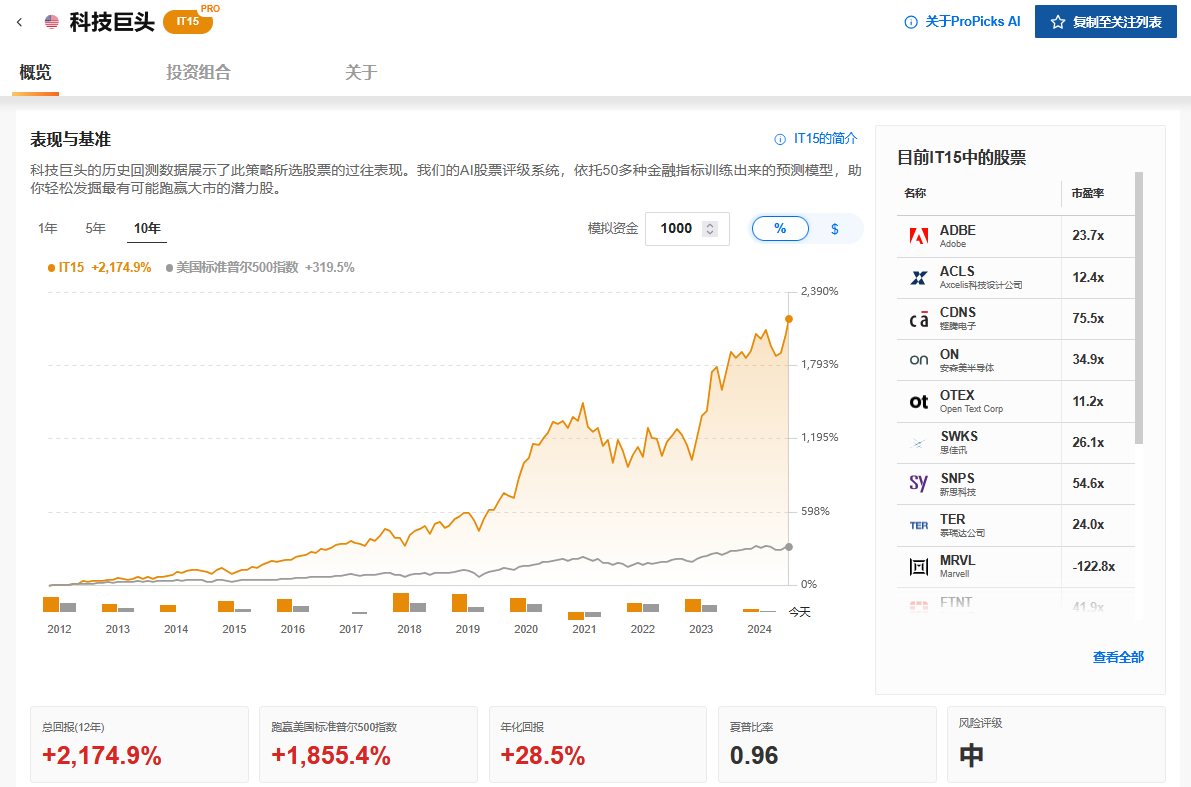
Task: Select the 10年 time range
Action: tap(147, 229)
